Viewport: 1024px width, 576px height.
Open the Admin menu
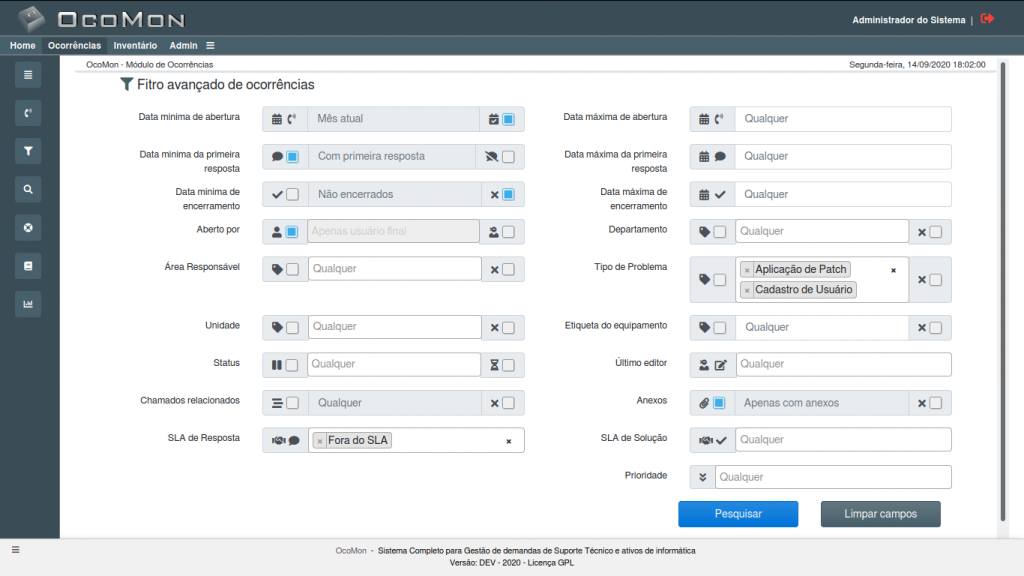(183, 46)
